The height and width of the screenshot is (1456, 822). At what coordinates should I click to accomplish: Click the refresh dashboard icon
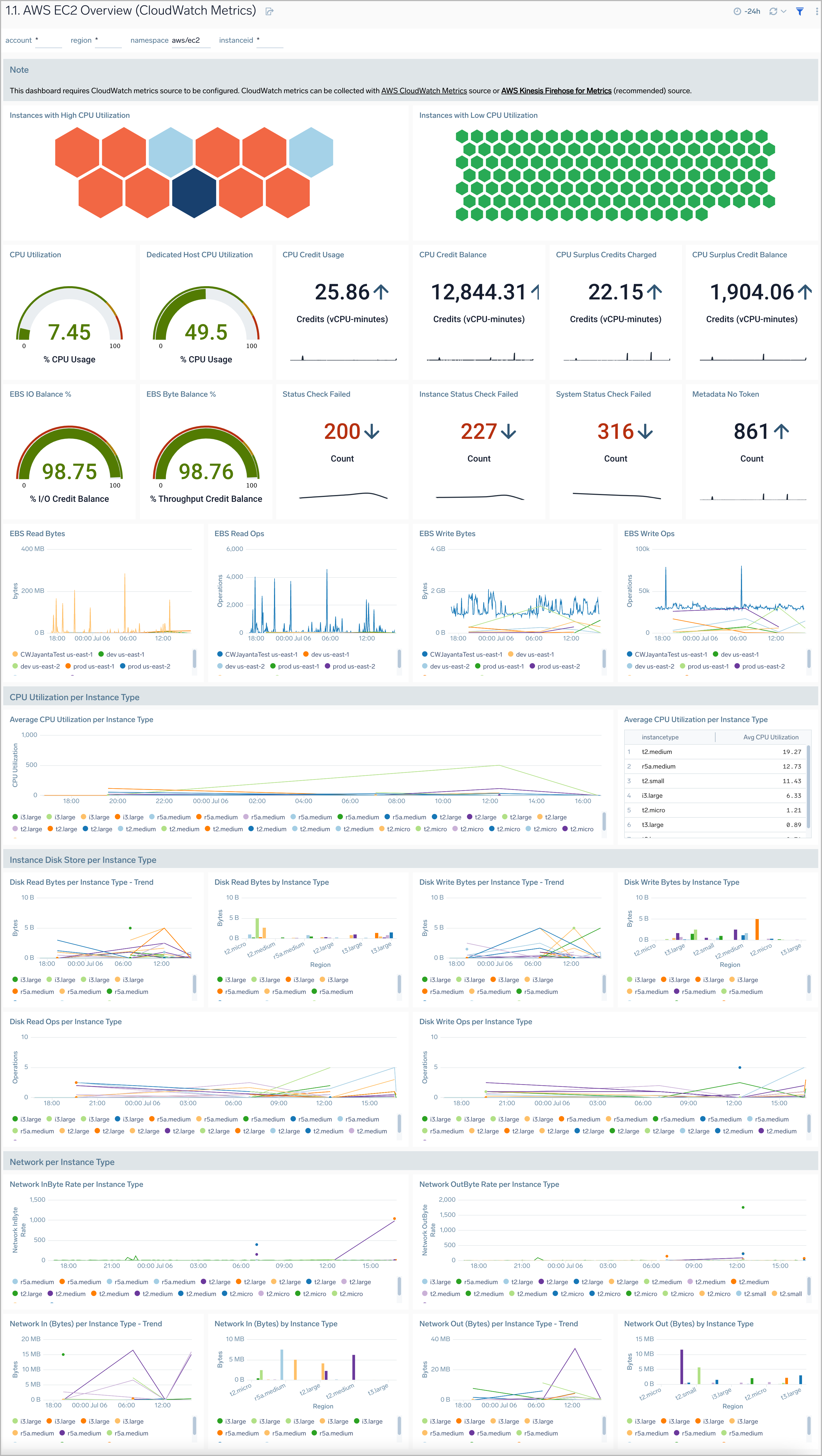[x=773, y=11]
